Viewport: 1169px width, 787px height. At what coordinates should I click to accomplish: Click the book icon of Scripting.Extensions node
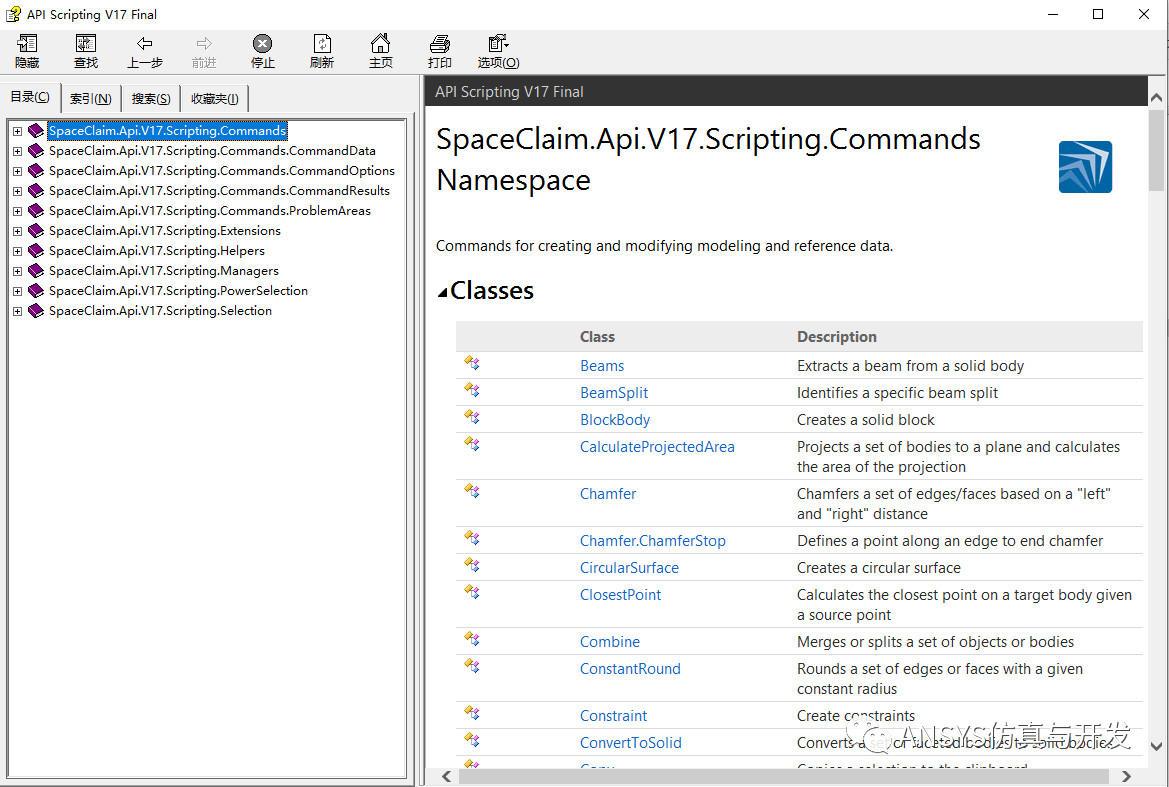coord(36,231)
